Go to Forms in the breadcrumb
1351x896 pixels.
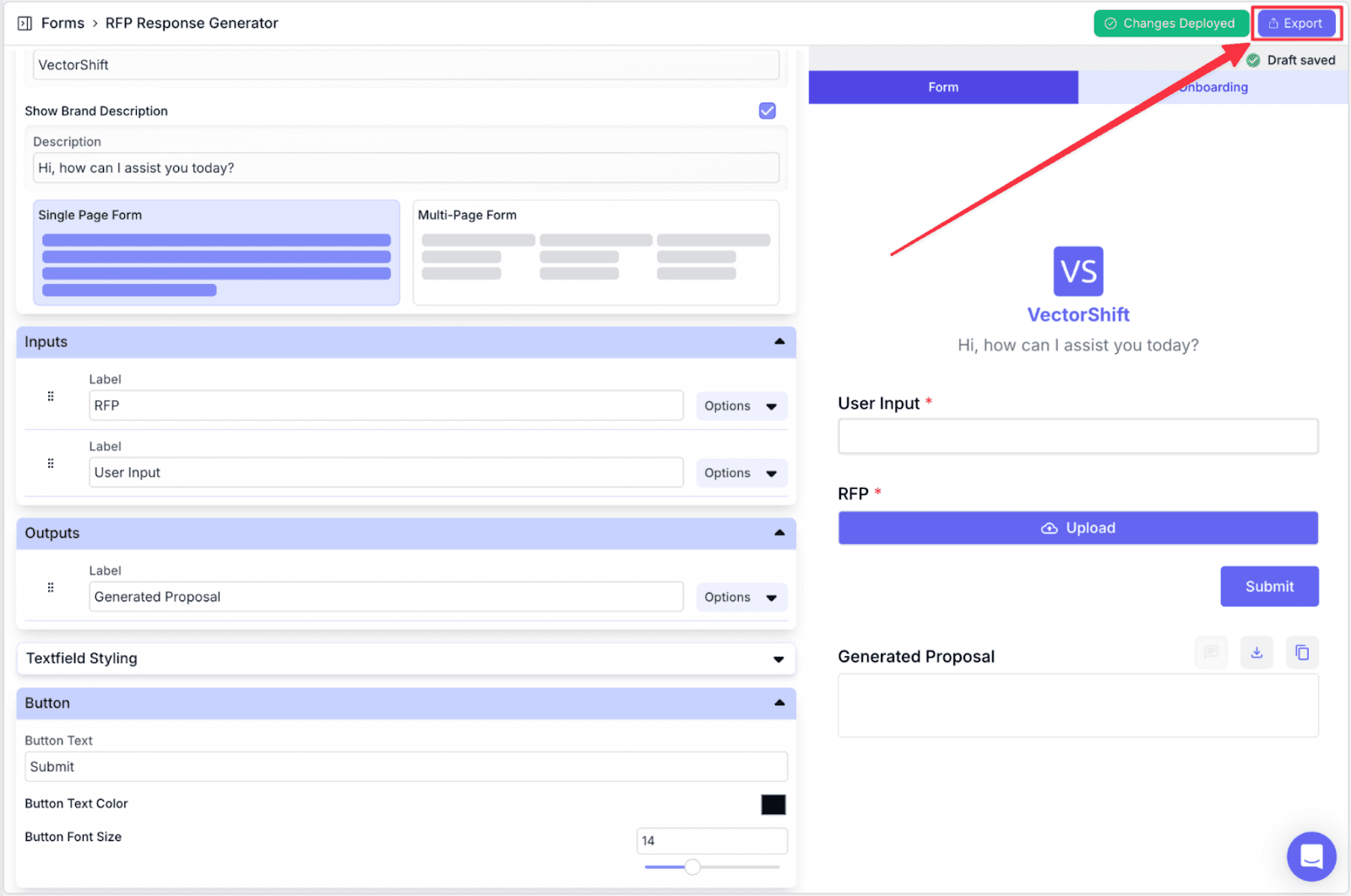click(62, 24)
